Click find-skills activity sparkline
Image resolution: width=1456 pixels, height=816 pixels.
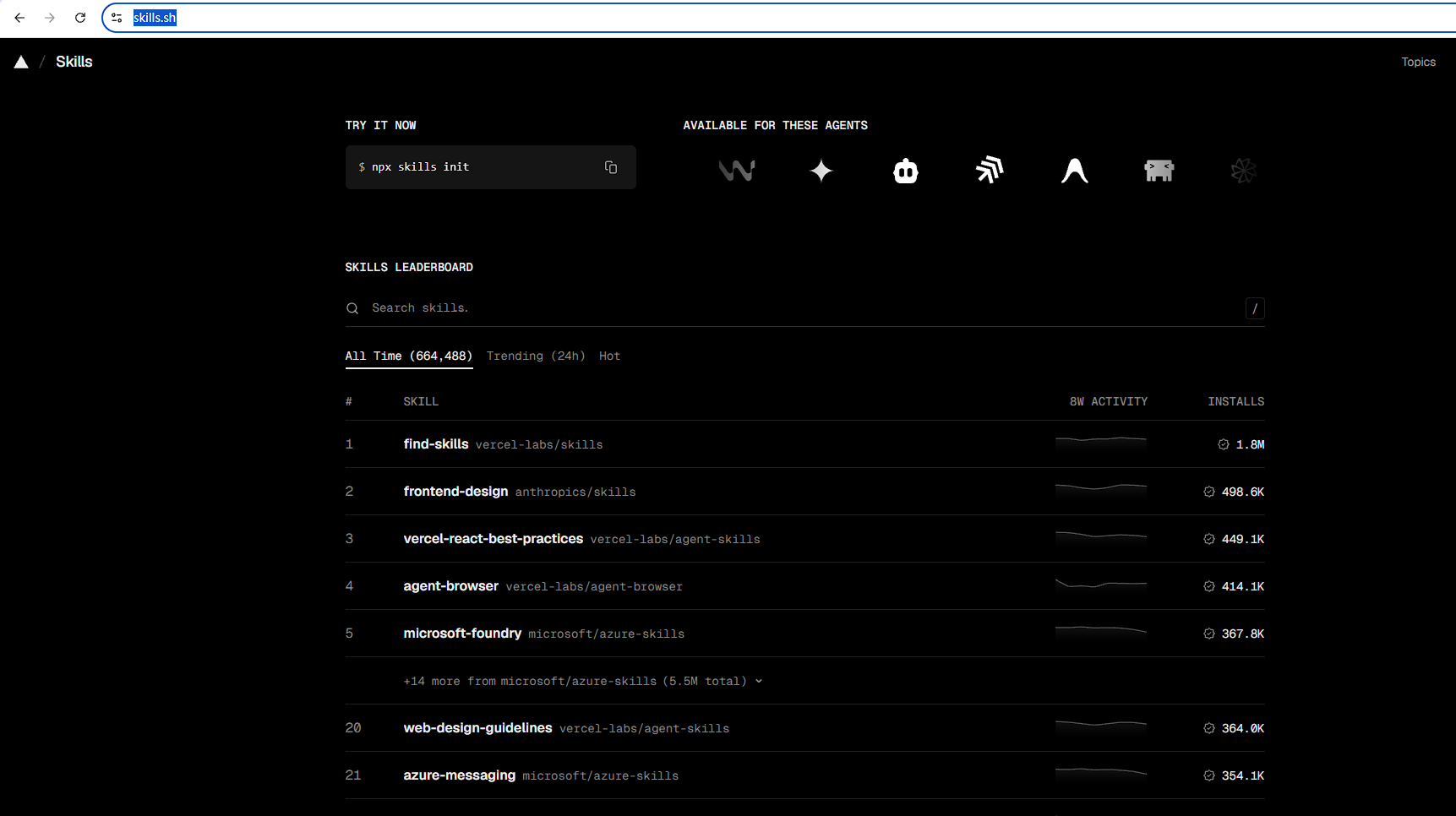pyautogui.click(x=1101, y=441)
